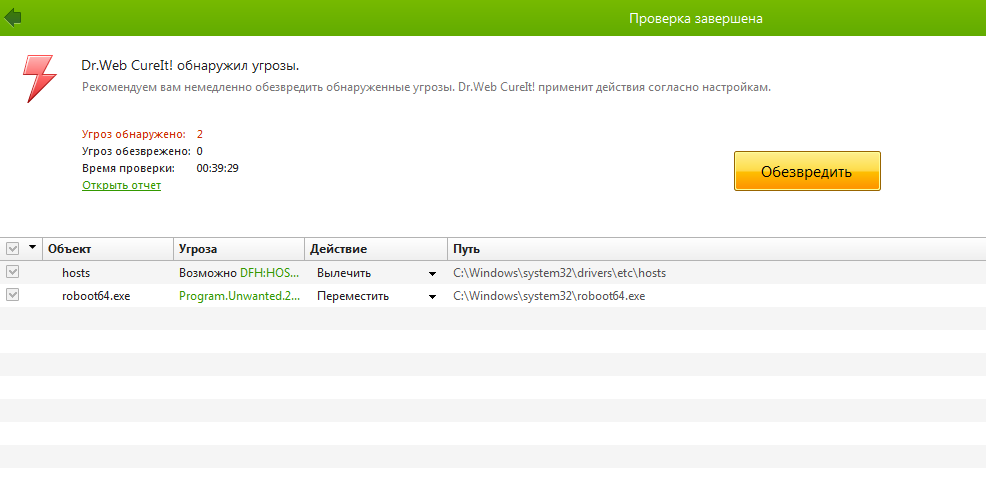Uncheck the roboot64.exe threat checkbox
Viewport: 986px width, 488px height.
(x=13, y=295)
